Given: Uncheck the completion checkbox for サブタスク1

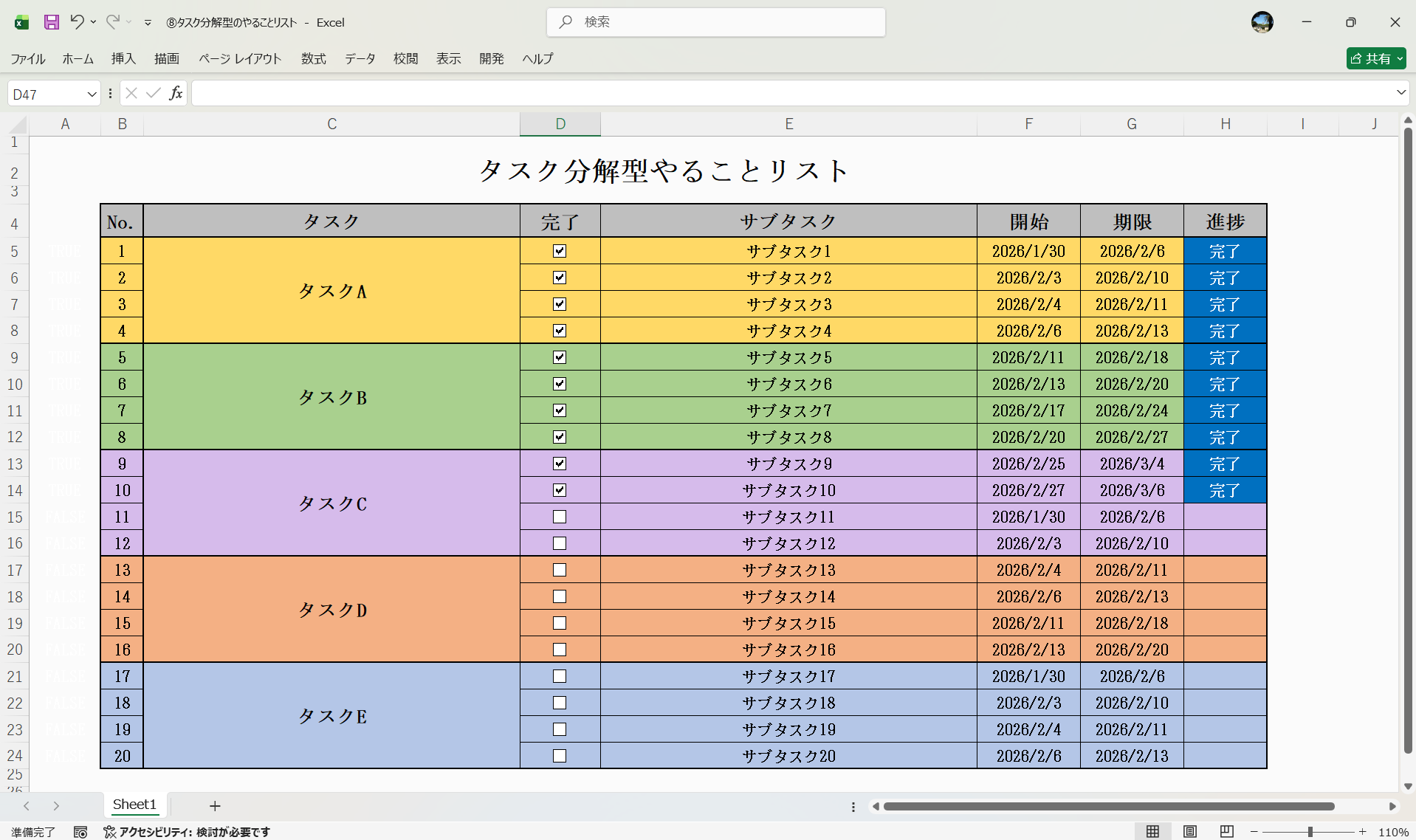Looking at the screenshot, I should click(560, 251).
